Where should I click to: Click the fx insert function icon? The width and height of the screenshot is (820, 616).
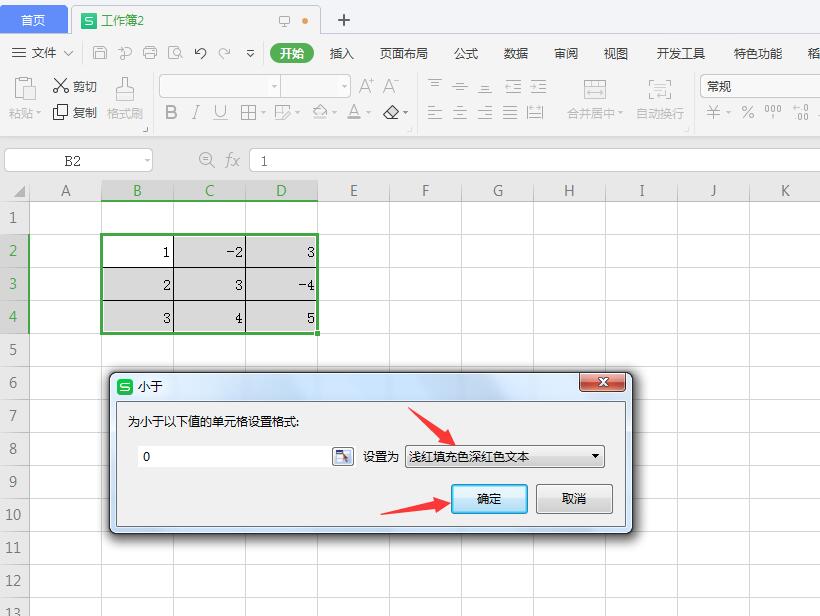(232, 160)
